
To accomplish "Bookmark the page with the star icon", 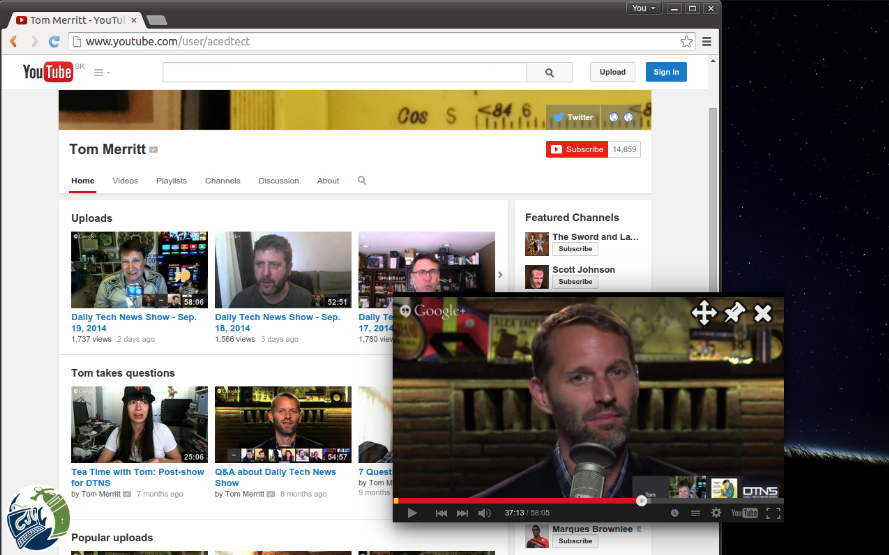I will click(686, 41).
